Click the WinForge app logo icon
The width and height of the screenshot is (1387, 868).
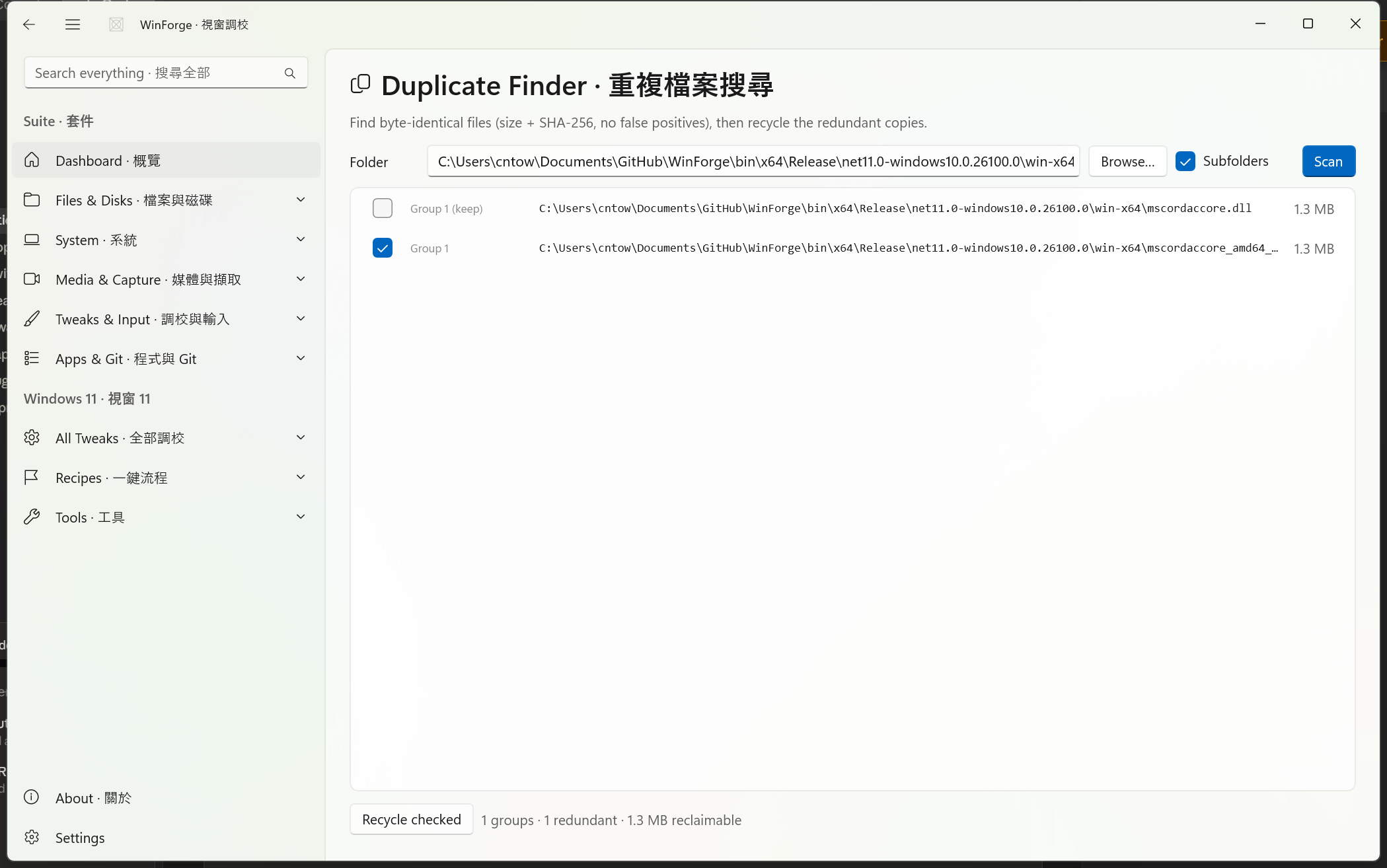click(x=116, y=24)
